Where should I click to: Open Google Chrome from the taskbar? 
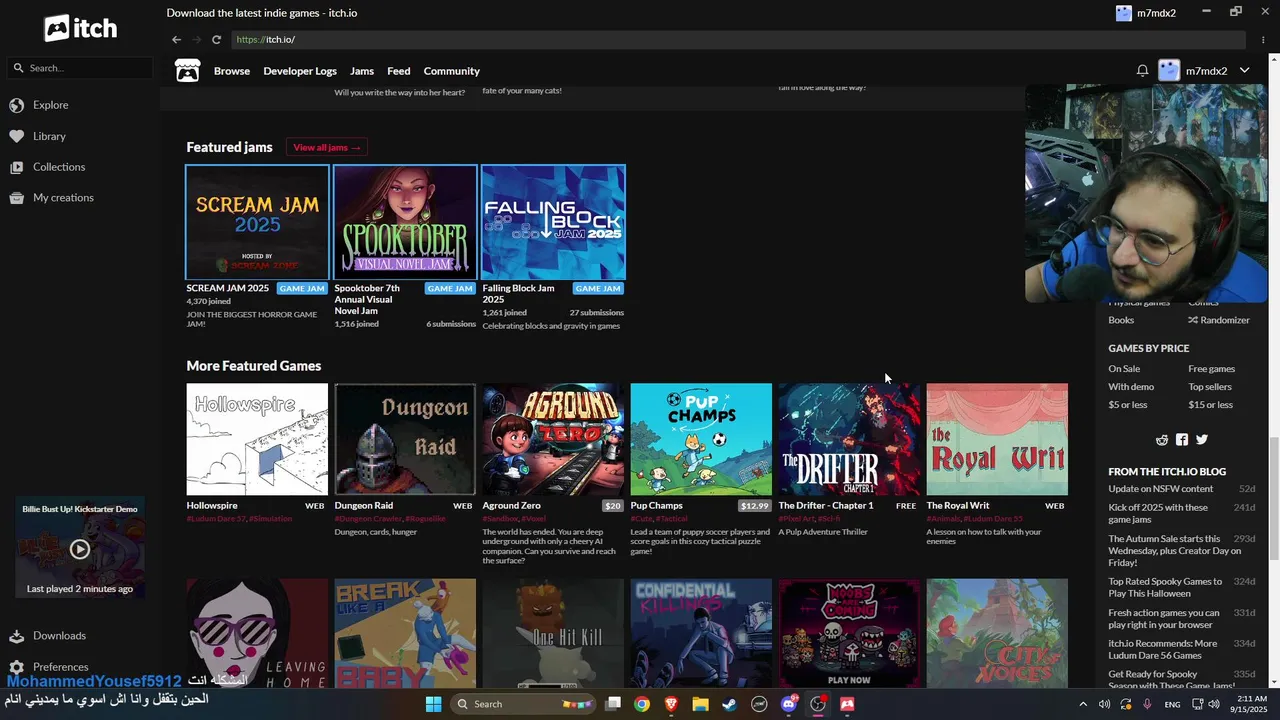pos(642,704)
